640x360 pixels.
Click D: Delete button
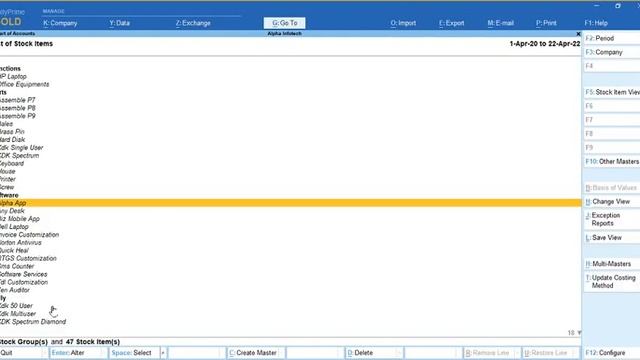tap(373, 353)
